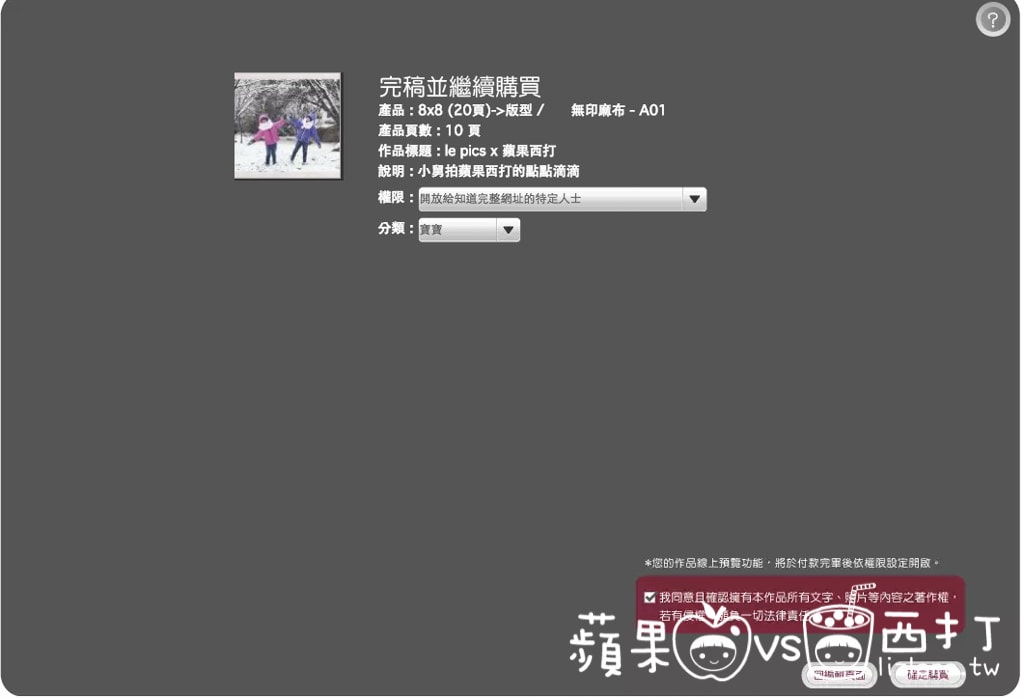Click the 完稿並繼續購買 heading
Screen dimensions: 1024x699
pyautogui.click(x=459, y=87)
